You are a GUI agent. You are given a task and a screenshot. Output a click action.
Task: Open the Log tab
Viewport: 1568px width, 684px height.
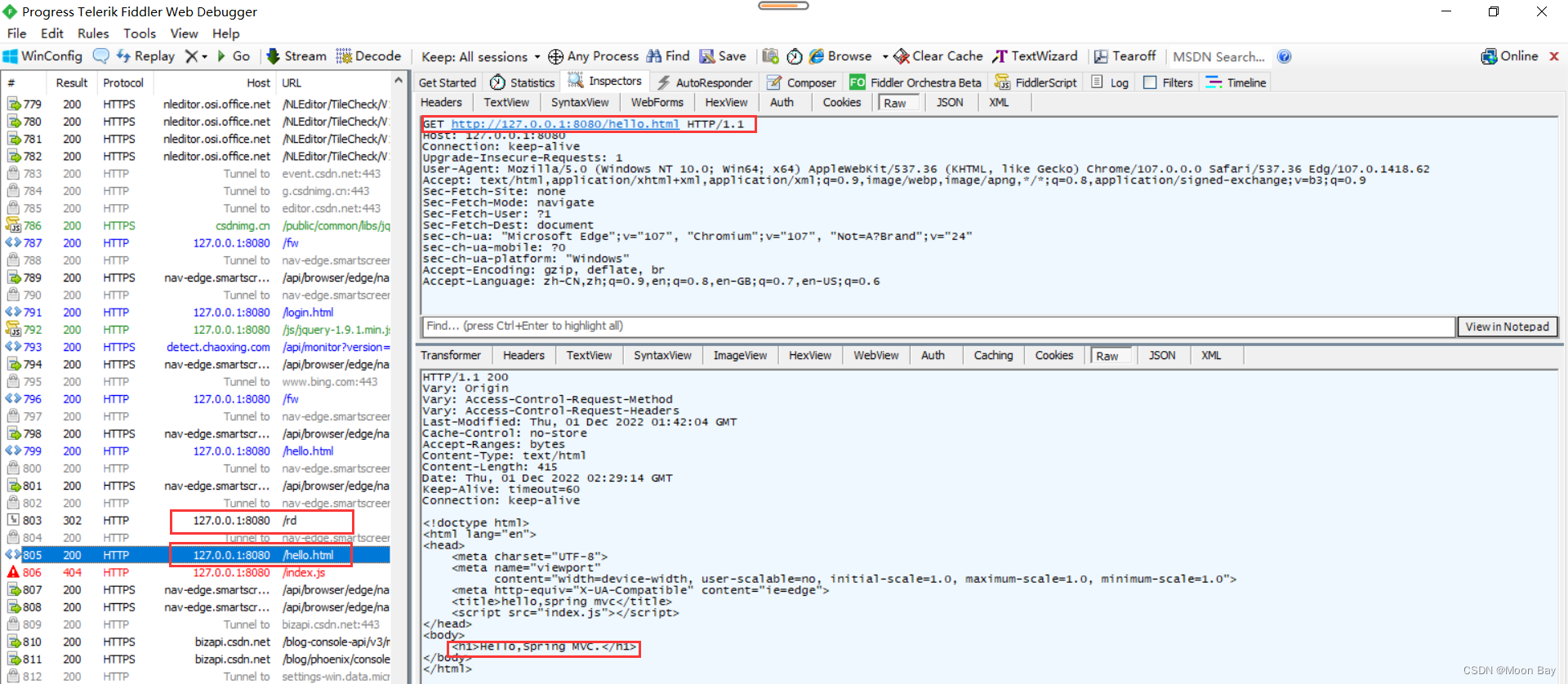1110,82
